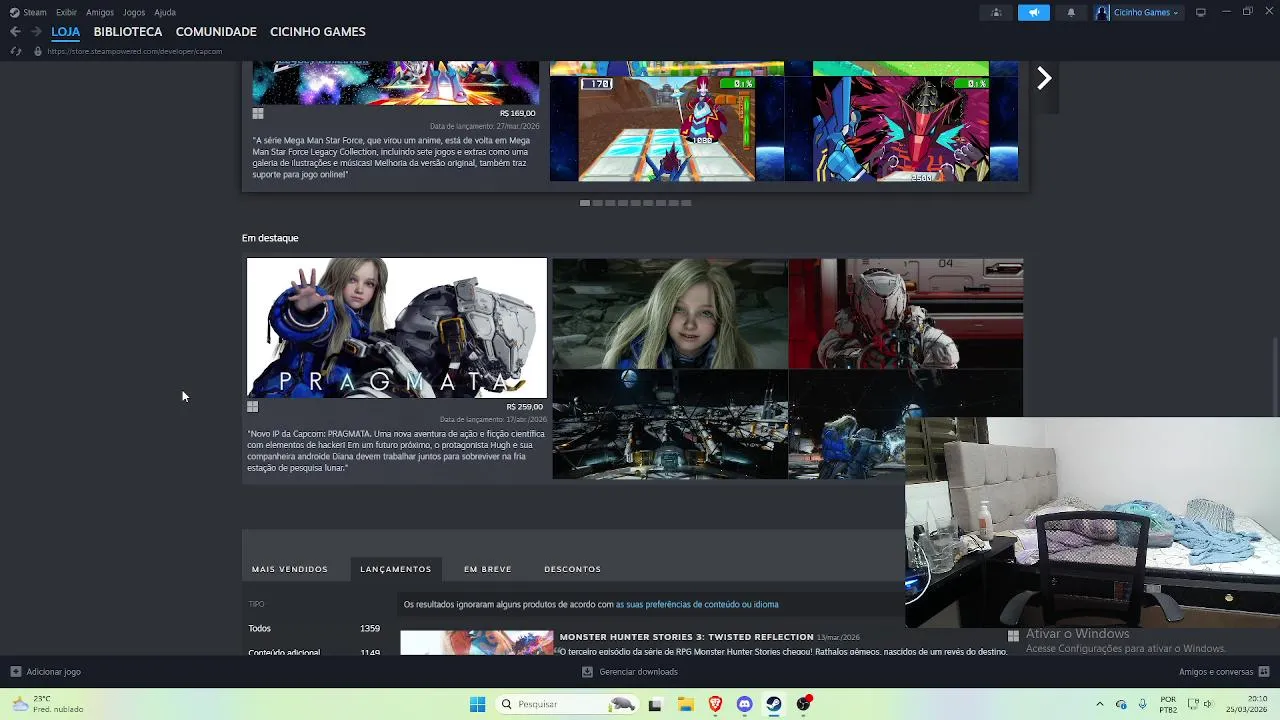Open the Mega Man screenshot with the red armored character

point(902,128)
